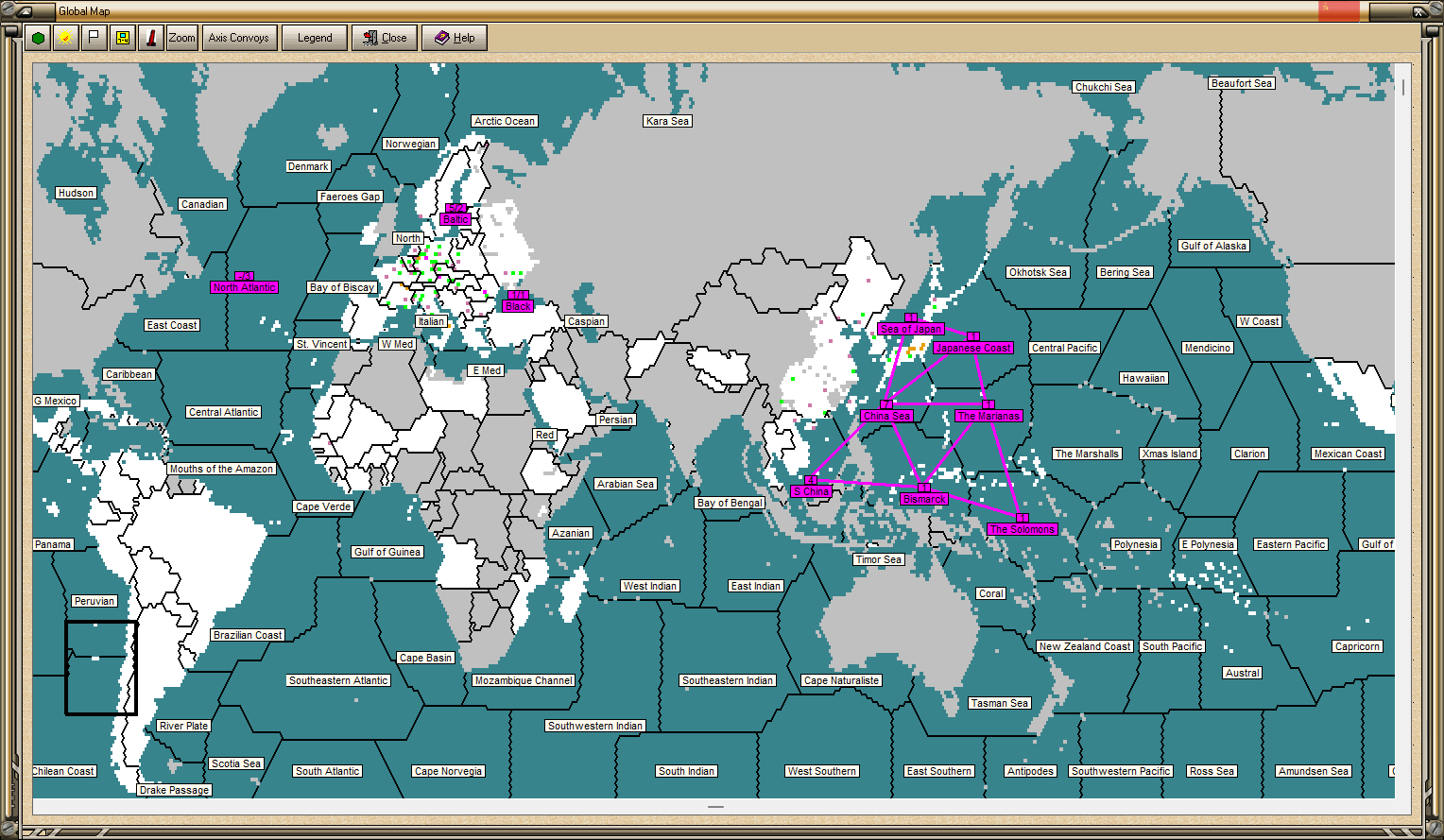Select the Bismarck zone label

(924, 499)
